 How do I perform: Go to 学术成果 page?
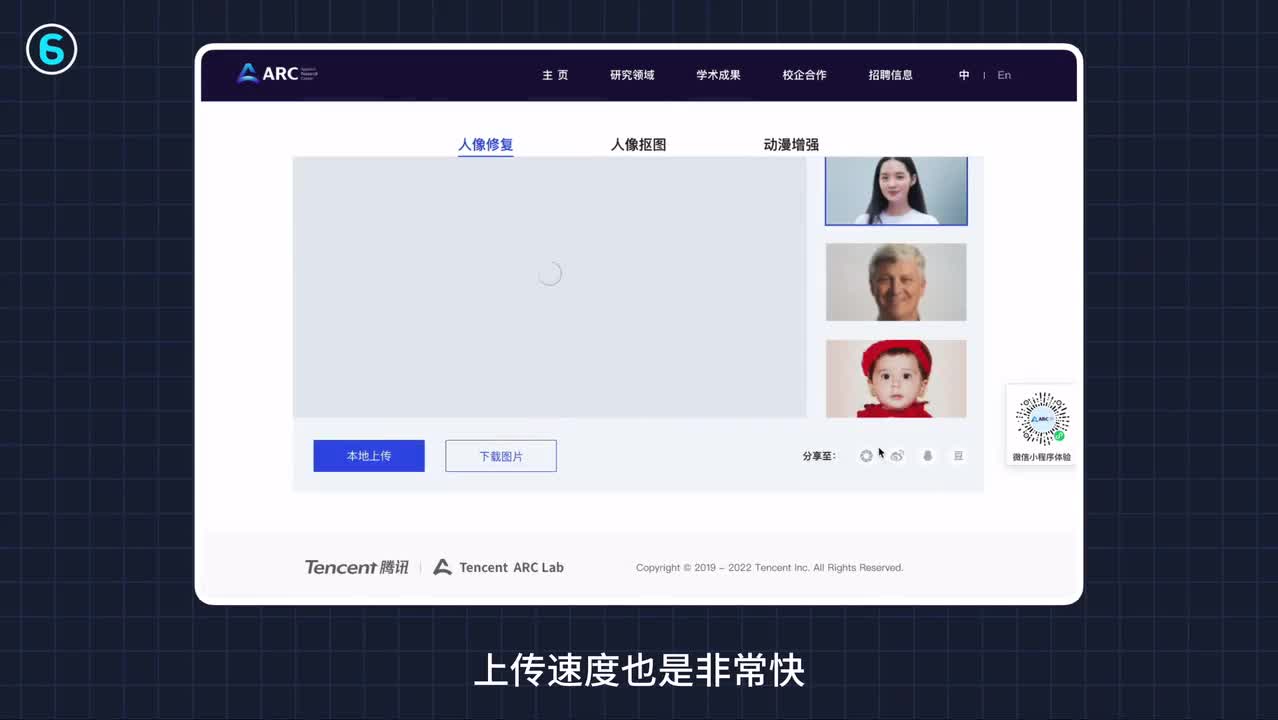pyautogui.click(x=718, y=75)
